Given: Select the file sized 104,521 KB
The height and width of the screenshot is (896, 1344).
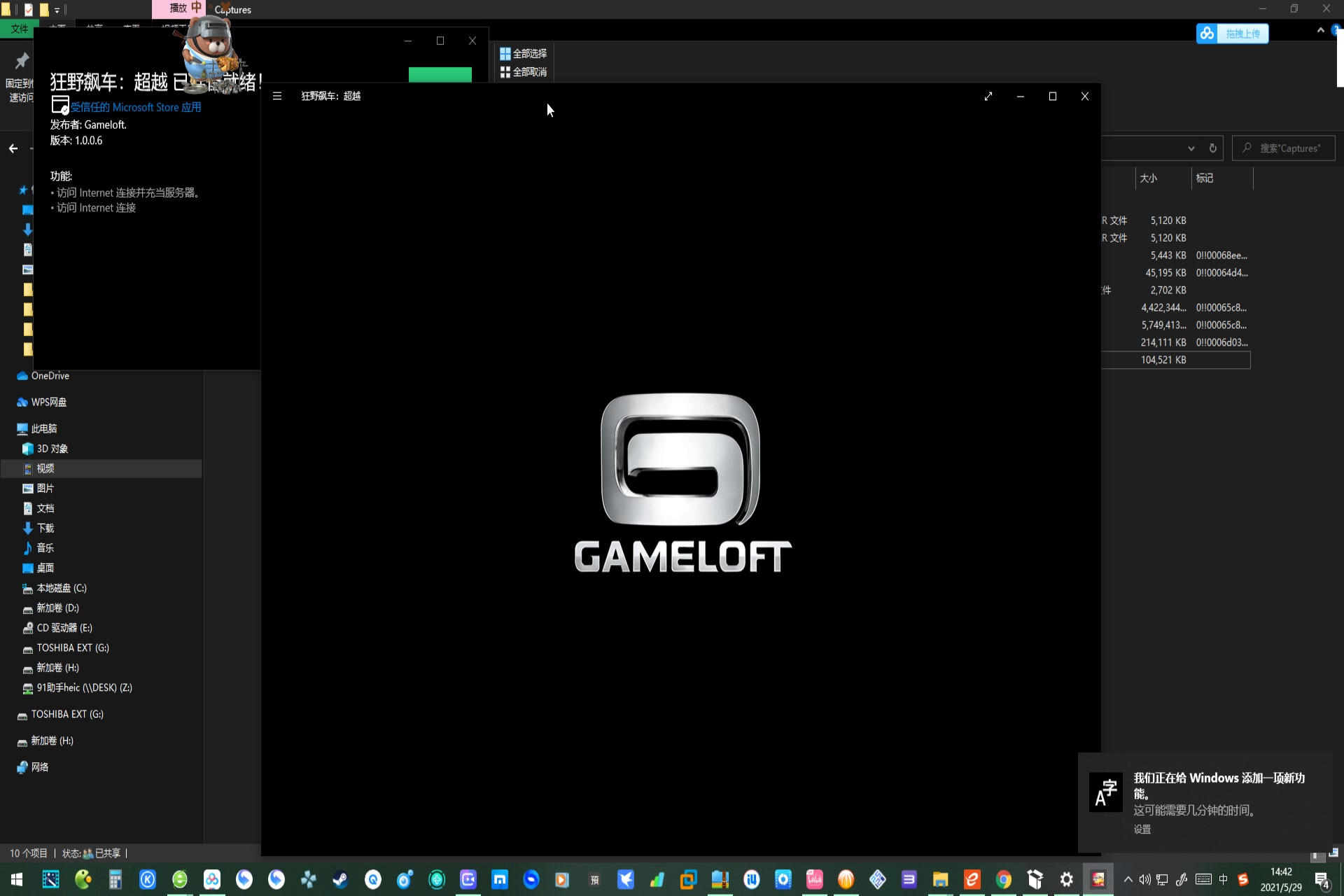Looking at the screenshot, I should [x=1175, y=360].
